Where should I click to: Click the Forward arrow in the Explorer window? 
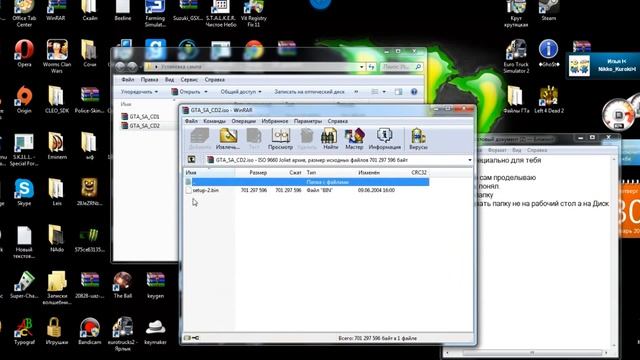coord(132,67)
